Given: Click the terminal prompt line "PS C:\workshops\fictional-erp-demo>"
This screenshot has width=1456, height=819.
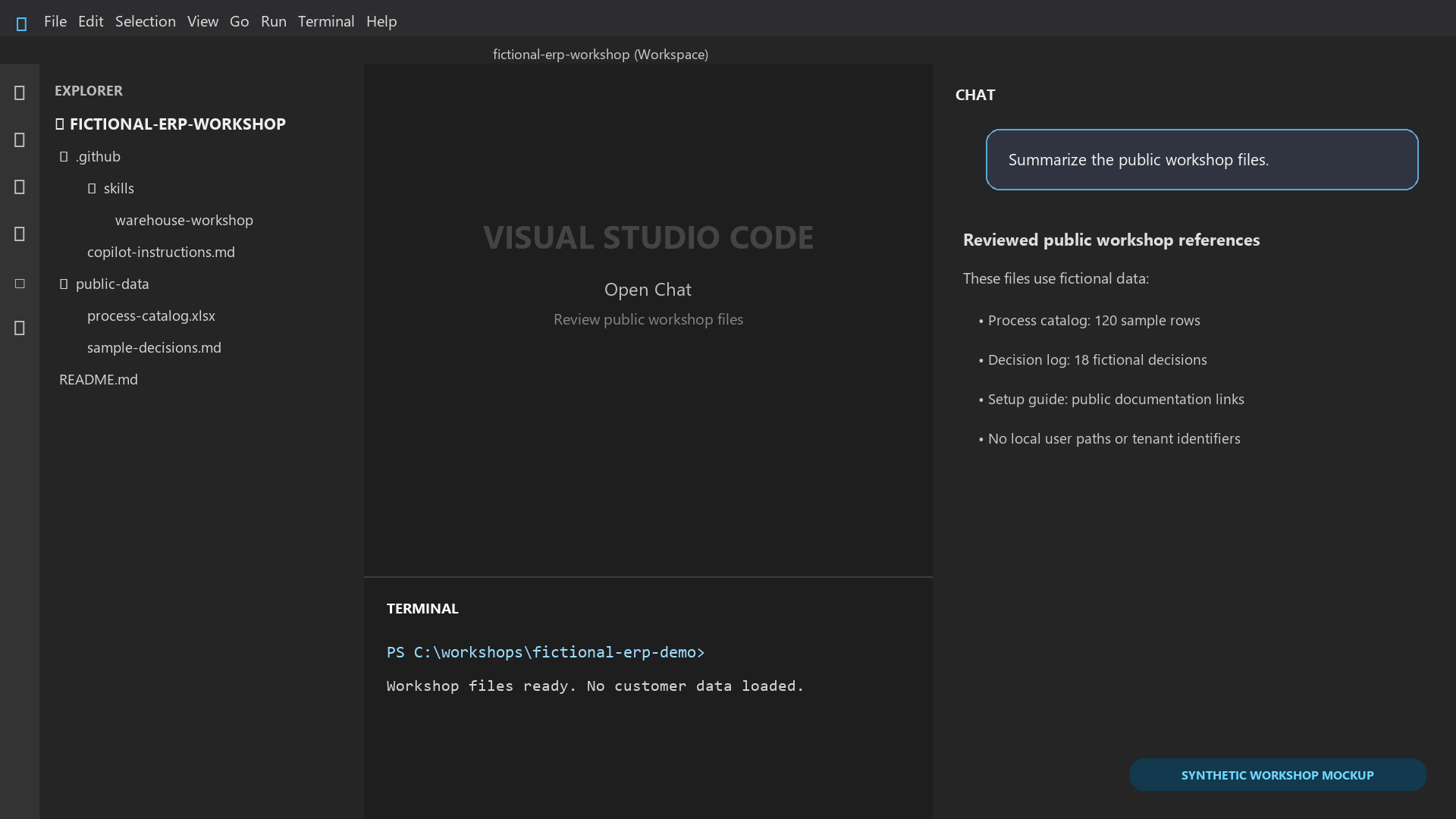Looking at the screenshot, I should (x=546, y=652).
